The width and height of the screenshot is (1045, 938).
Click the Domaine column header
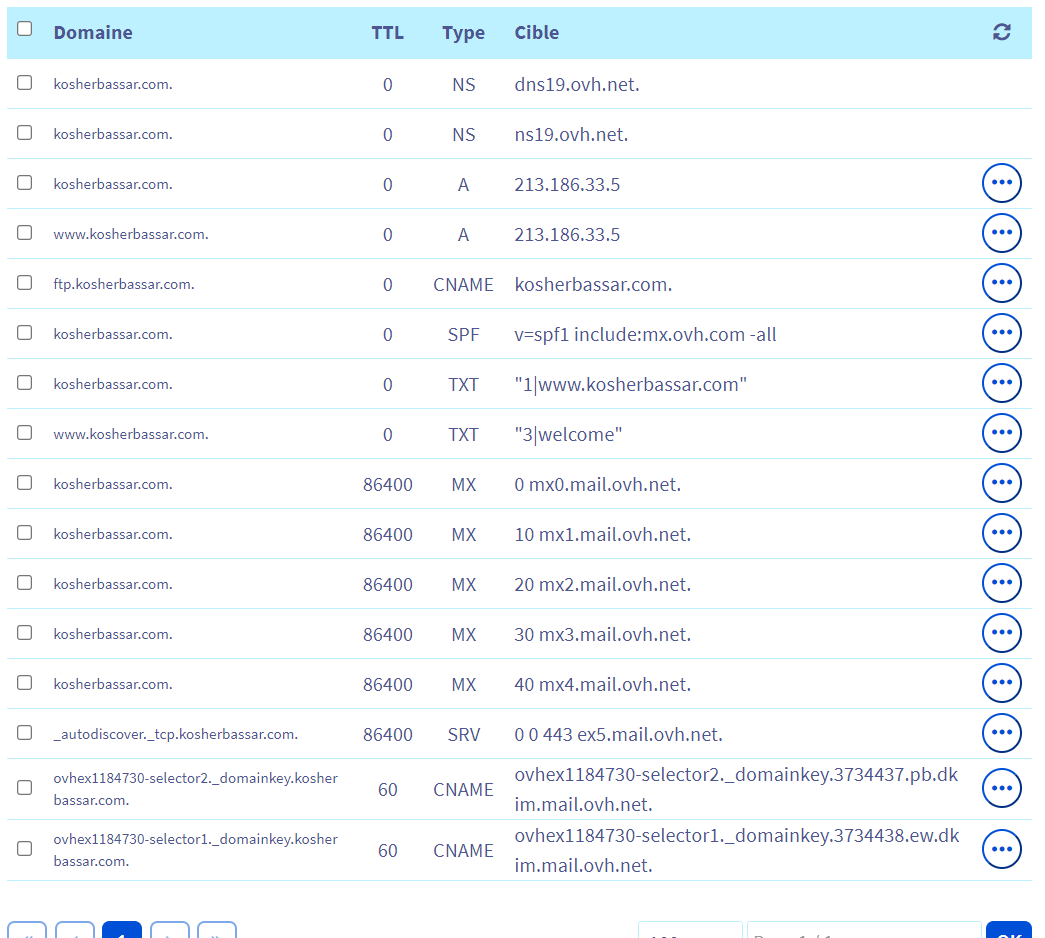93,33
